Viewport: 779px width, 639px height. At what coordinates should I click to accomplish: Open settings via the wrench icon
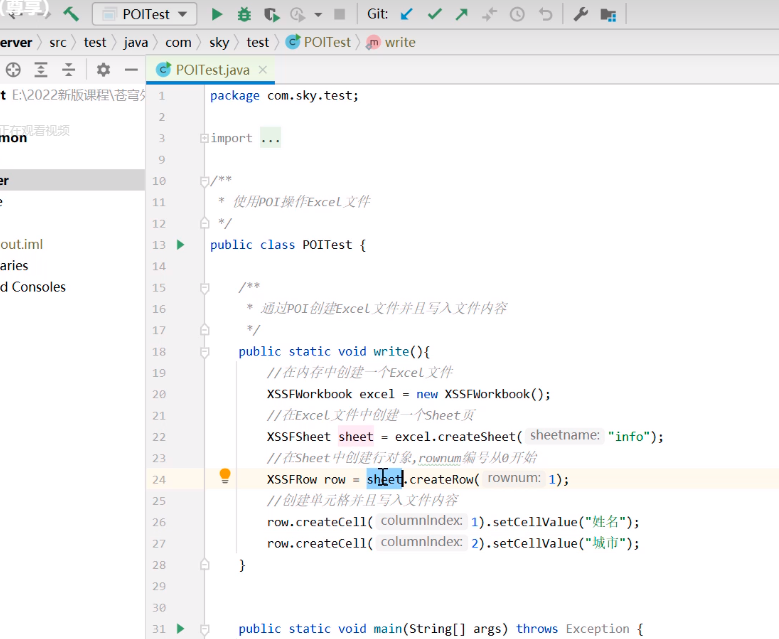580,14
